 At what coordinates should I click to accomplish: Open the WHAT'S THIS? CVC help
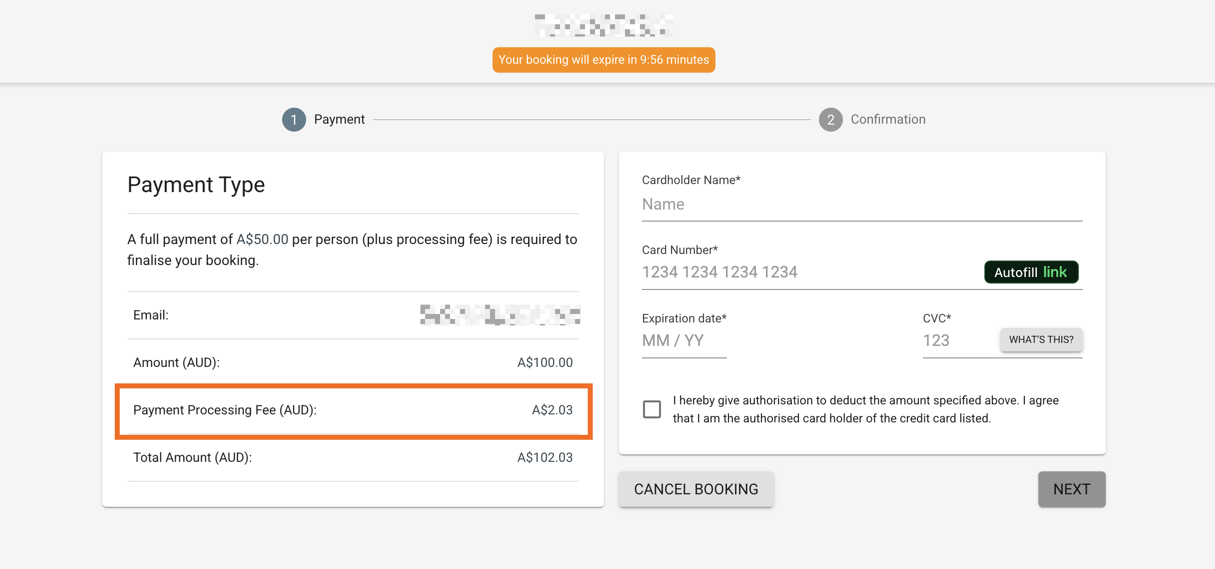tap(1040, 340)
